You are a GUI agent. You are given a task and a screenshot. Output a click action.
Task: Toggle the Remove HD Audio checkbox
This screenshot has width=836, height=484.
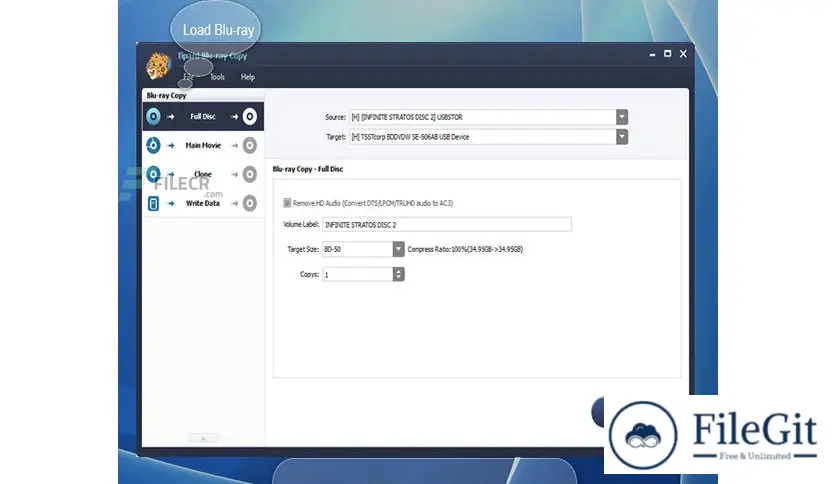[287, 203]
